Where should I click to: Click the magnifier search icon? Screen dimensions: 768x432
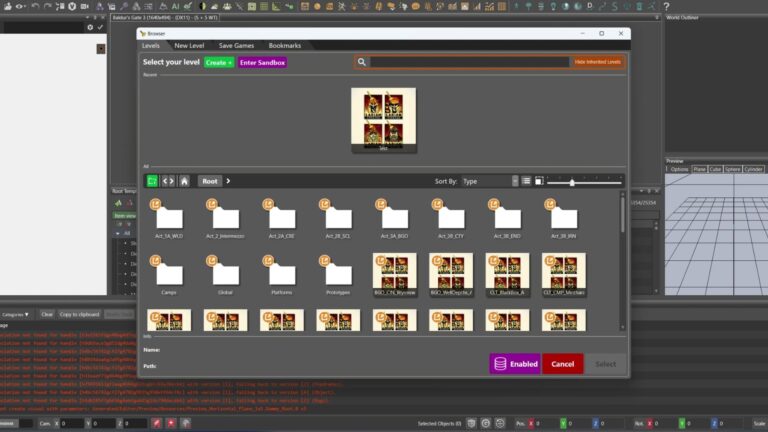pyautogui.click(x=361, y=62)
